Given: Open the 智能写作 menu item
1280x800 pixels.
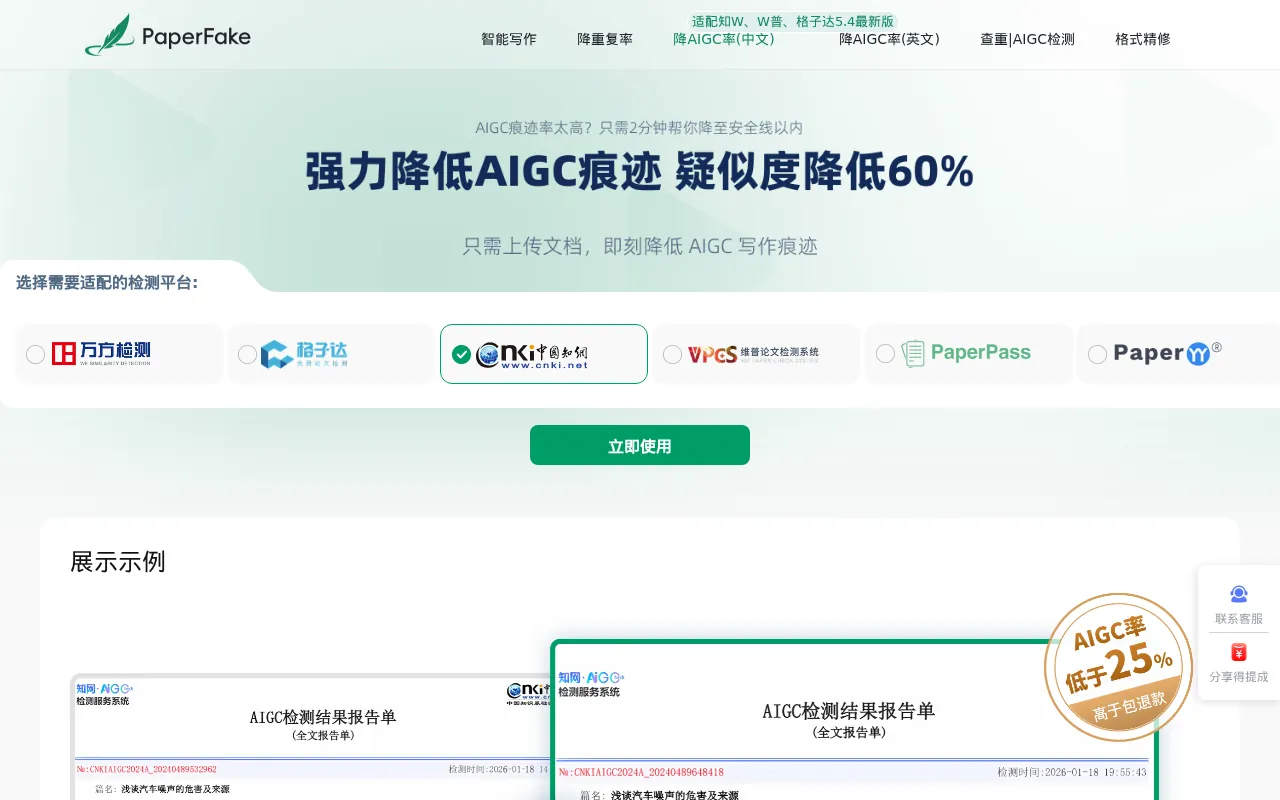Looking at the screenshot, I should pyautogui.click(x=509, y=39).
